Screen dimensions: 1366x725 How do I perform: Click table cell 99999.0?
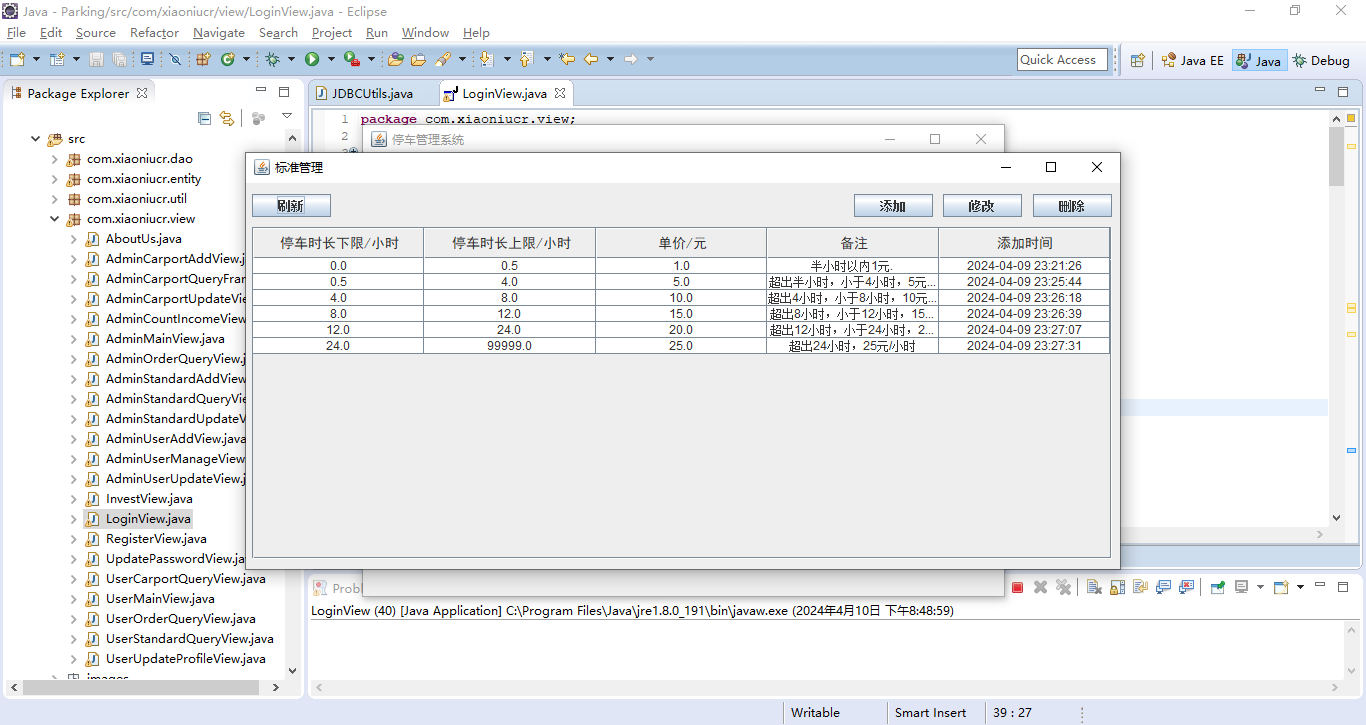pyautogui.click(x=509, y=346)
